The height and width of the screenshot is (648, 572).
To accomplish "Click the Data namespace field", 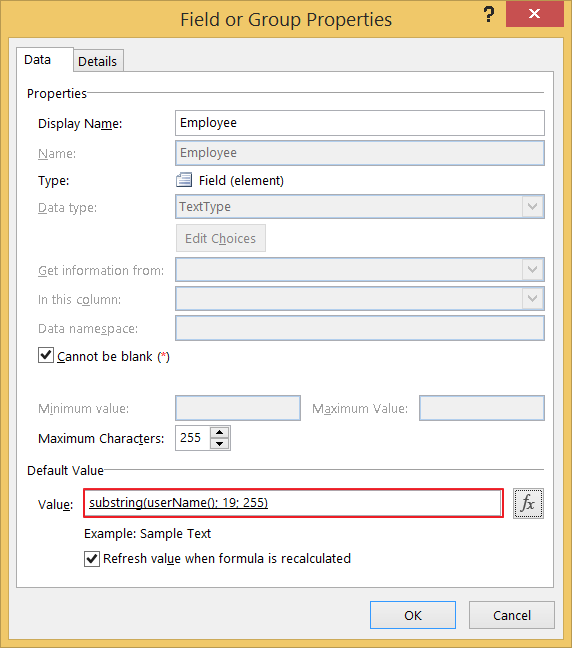I will pyautogui.click(x=360, y=328).
